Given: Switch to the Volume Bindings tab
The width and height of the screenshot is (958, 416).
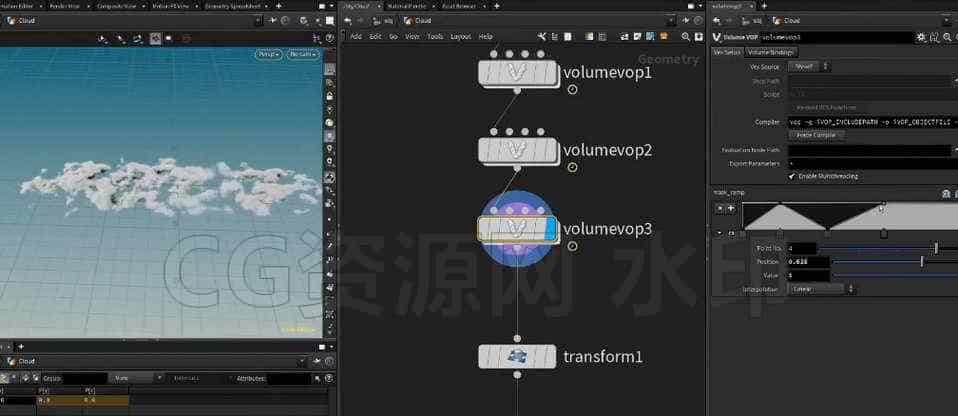Looking at the screenshot, I should [x=771, y=52].
